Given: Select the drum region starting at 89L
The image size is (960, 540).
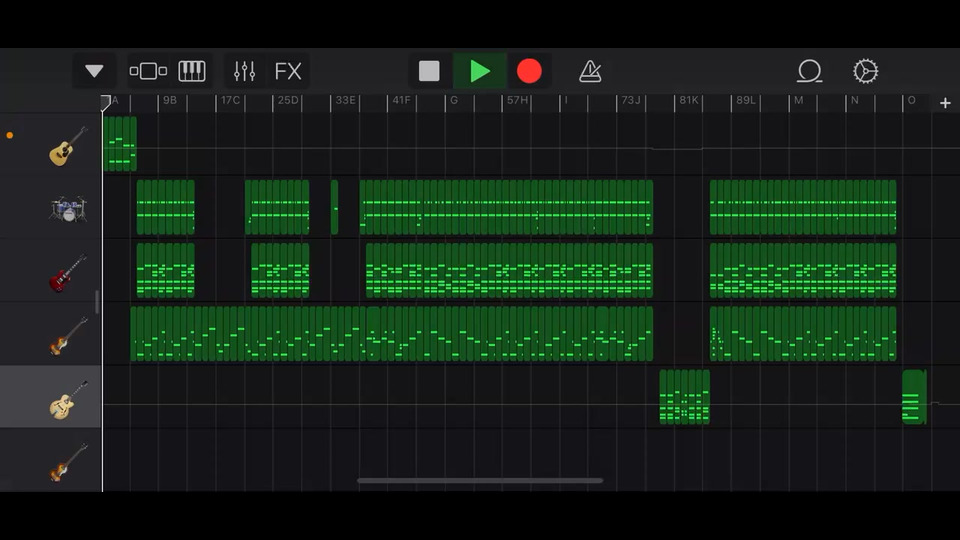Looking at the screenshot, I should (803, 207).
